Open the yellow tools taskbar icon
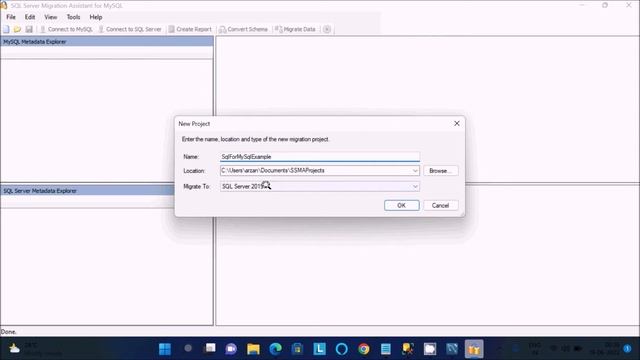Screen dimensions: 640x360 point(408,349)
